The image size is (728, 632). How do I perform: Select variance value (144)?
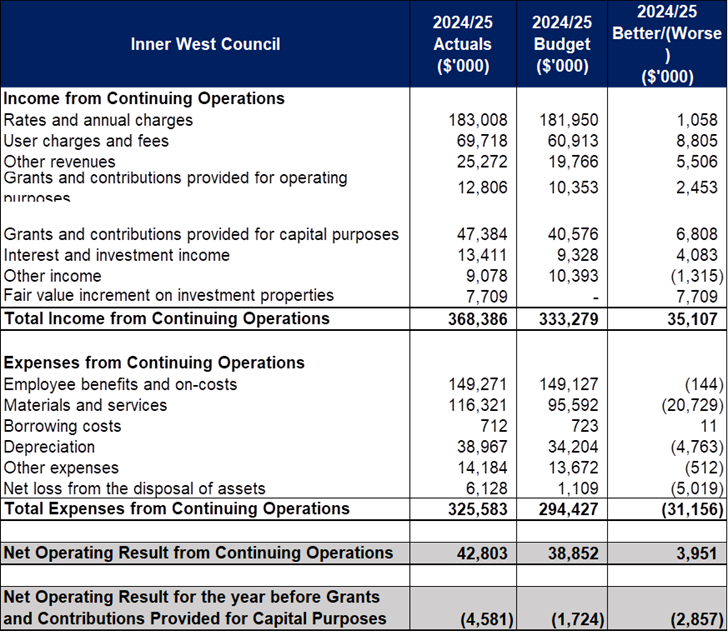(704, 384)
